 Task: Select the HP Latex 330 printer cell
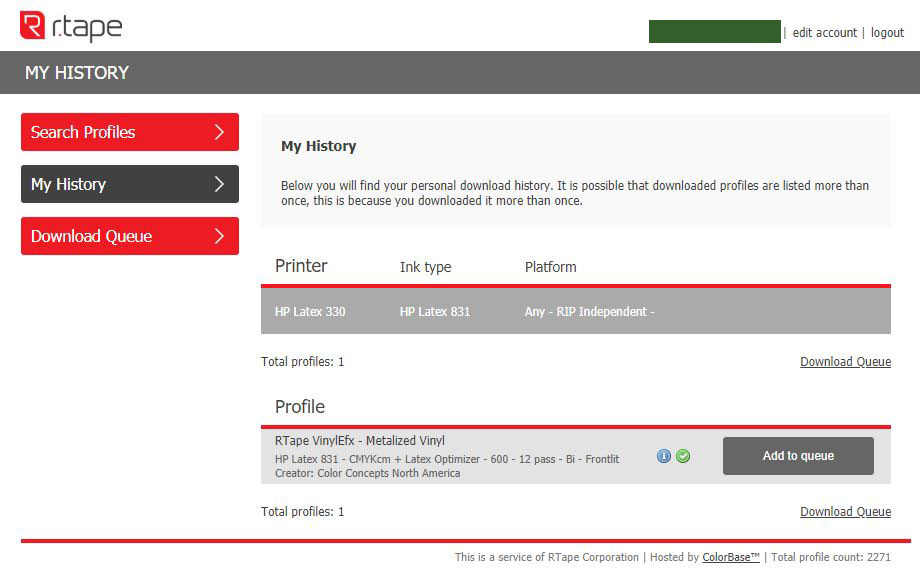[310, 312]
